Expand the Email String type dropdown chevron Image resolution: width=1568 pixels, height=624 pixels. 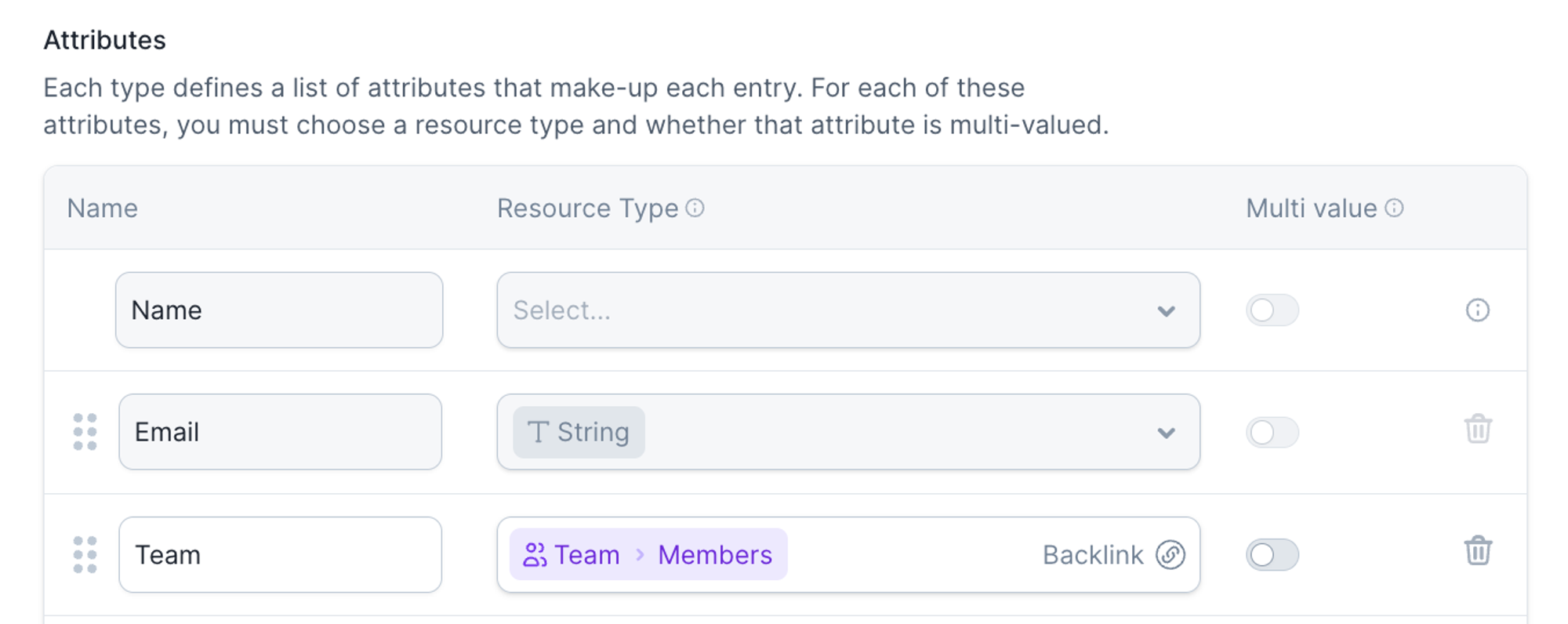click(x=1166, y=433)
